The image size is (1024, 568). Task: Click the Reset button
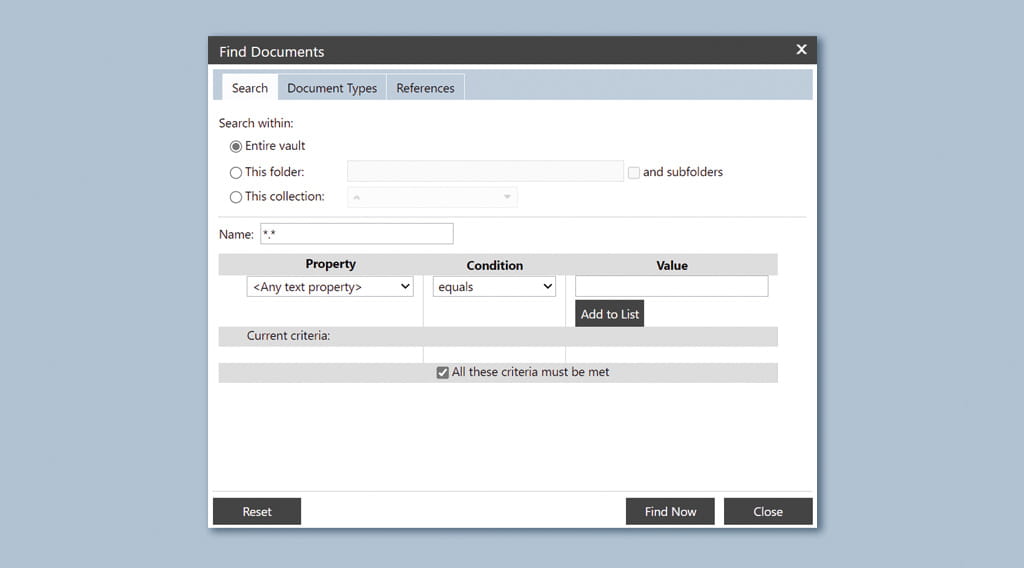click(x=257, y=511)
